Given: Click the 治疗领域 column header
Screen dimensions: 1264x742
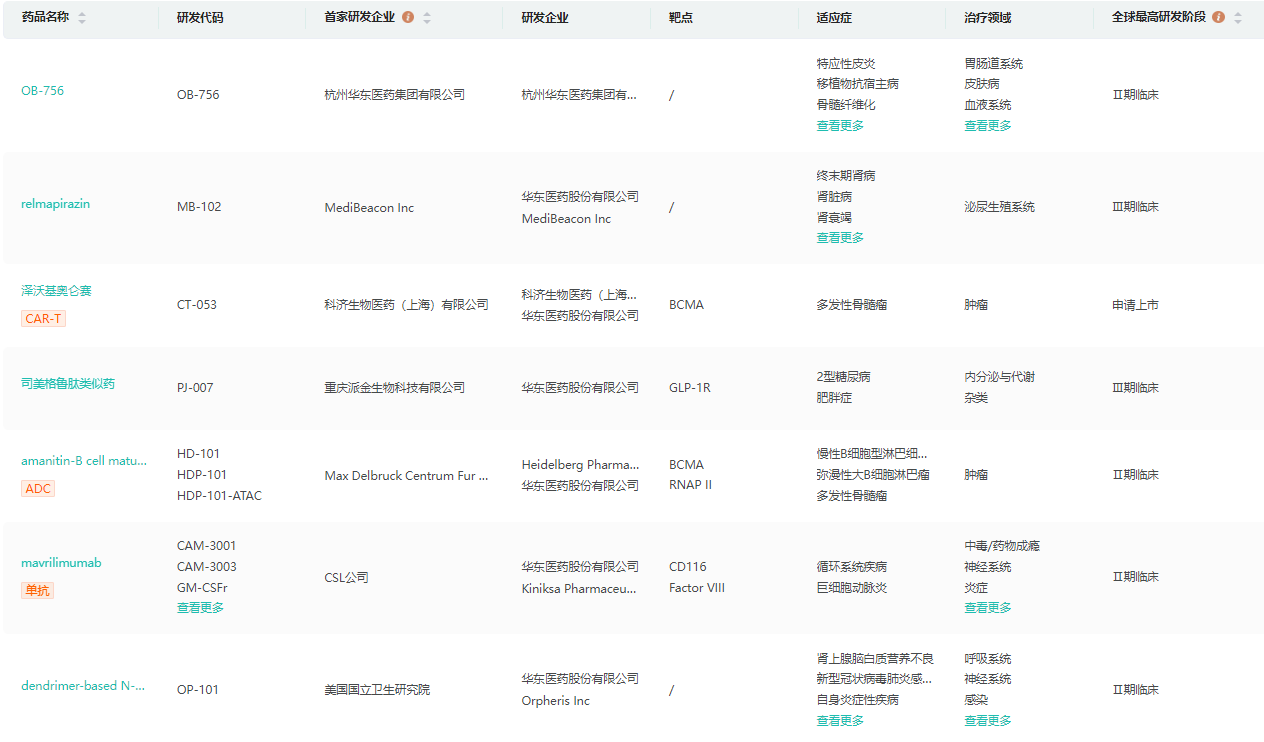Looking at the screenshot, I should tap(988, 18).
